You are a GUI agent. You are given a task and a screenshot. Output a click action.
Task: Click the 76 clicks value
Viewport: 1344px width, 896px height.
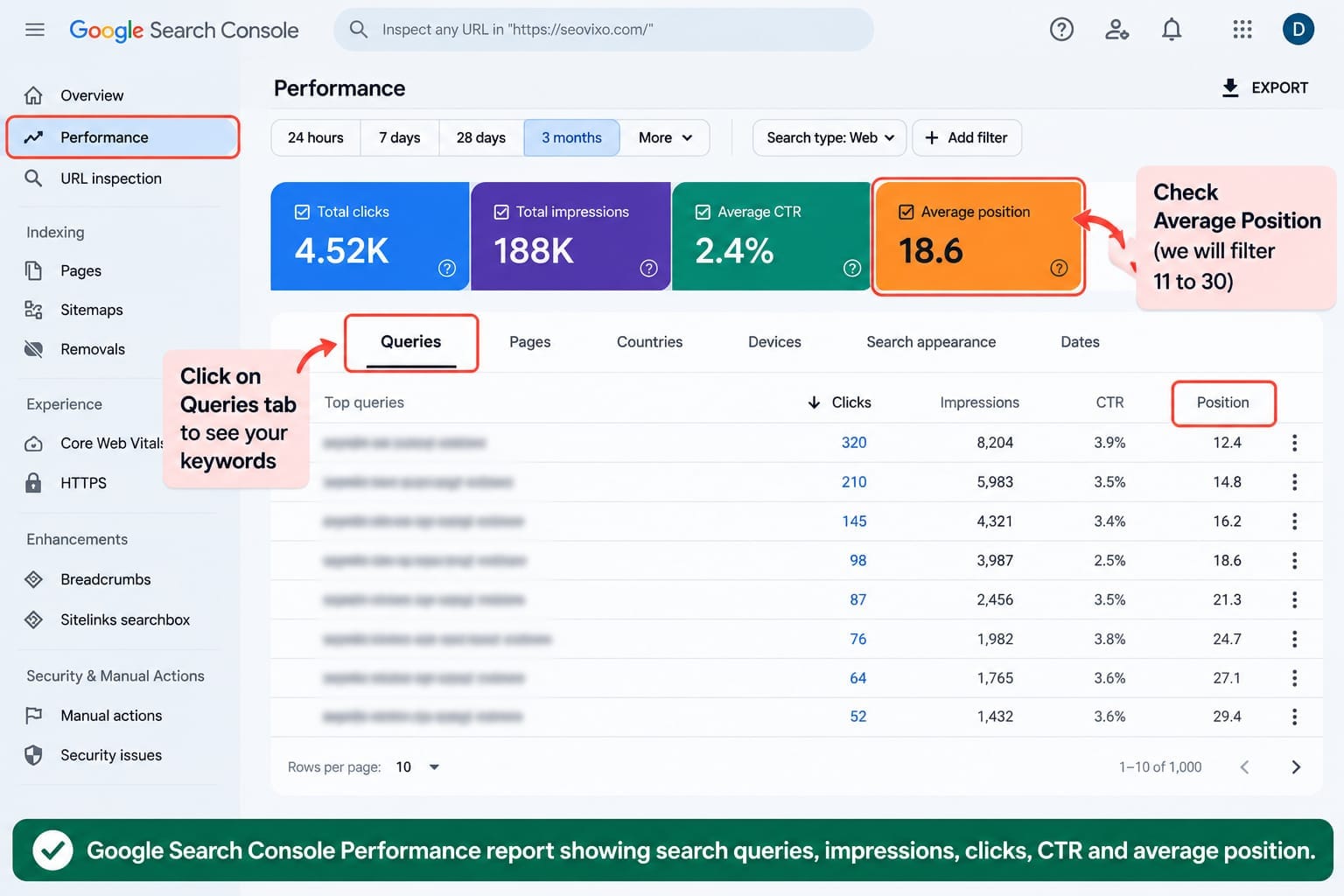(x=858, y=640)
